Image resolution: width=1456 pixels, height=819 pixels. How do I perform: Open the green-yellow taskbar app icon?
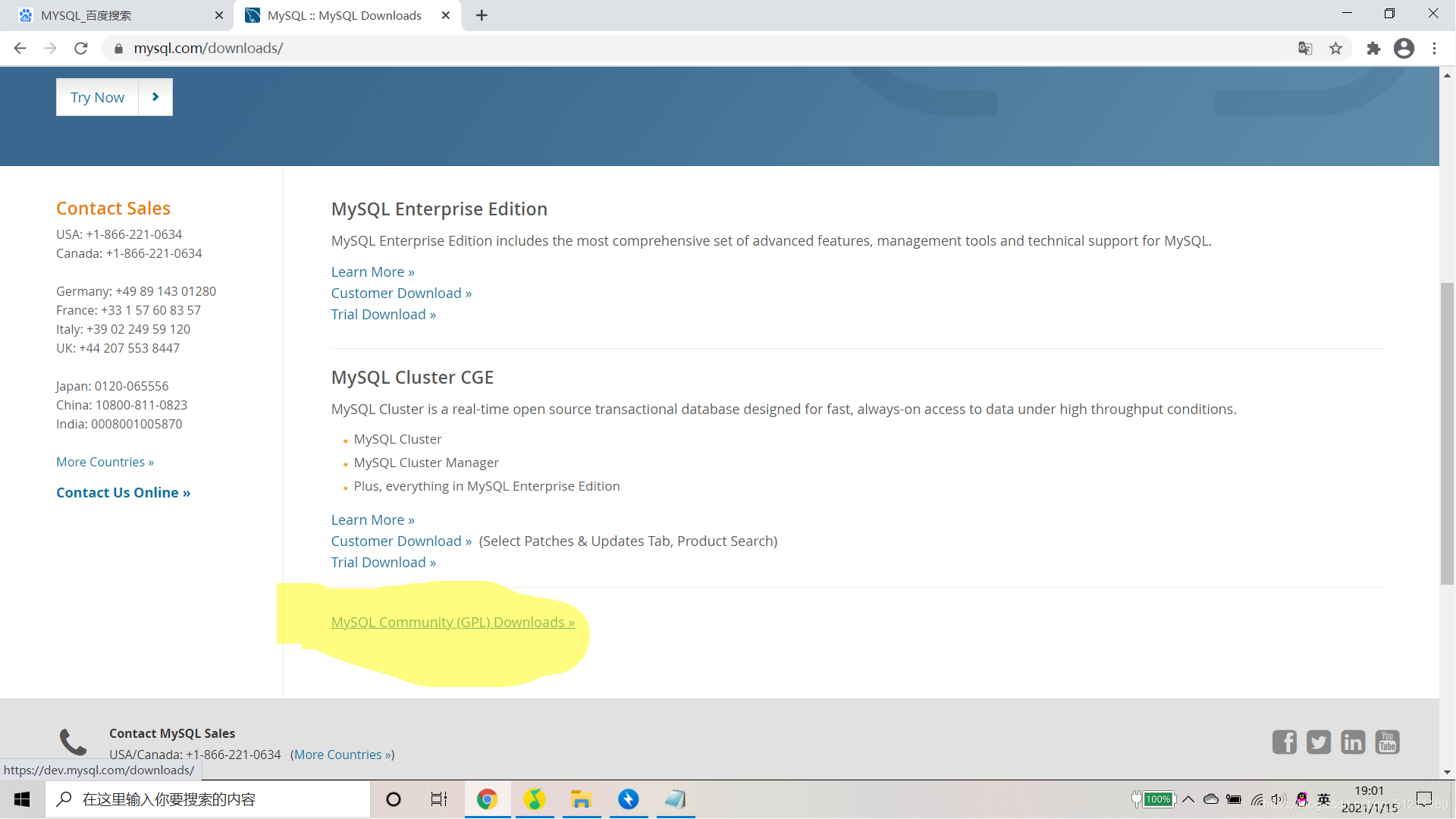(x=535, y=799)
